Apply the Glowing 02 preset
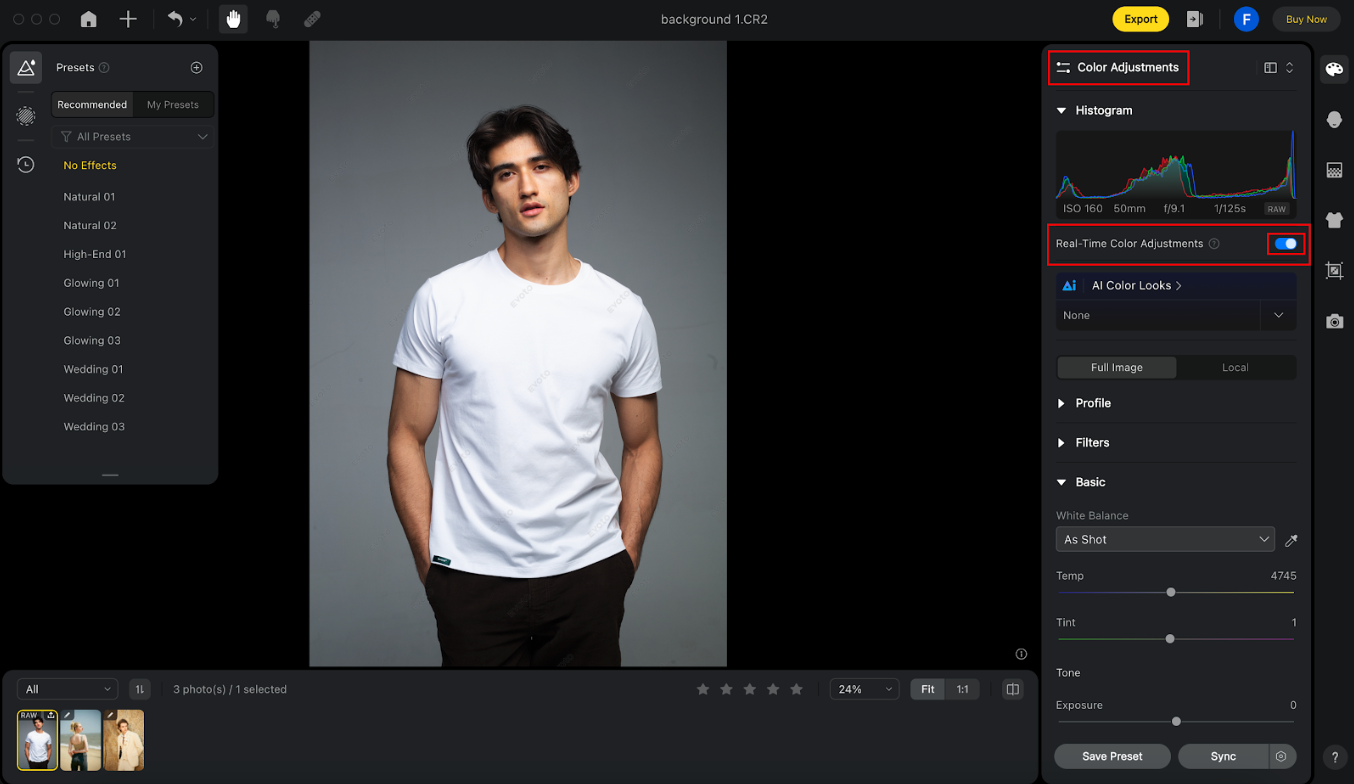 tap(92, 311)
